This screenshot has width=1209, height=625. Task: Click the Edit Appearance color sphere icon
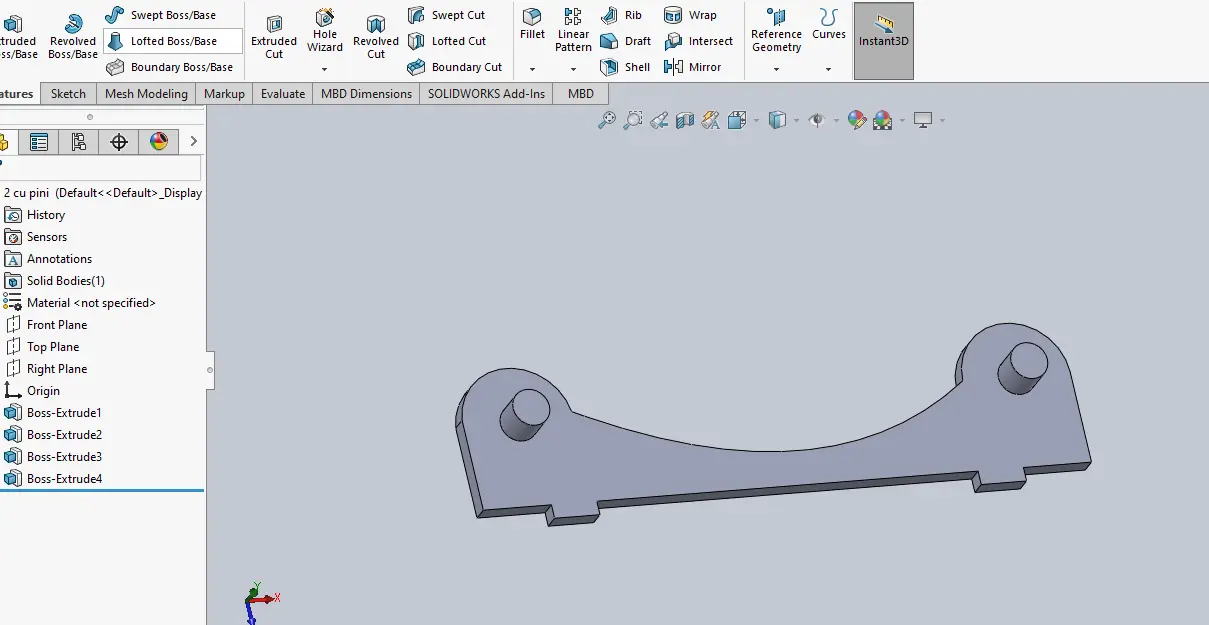coord(857,120)
